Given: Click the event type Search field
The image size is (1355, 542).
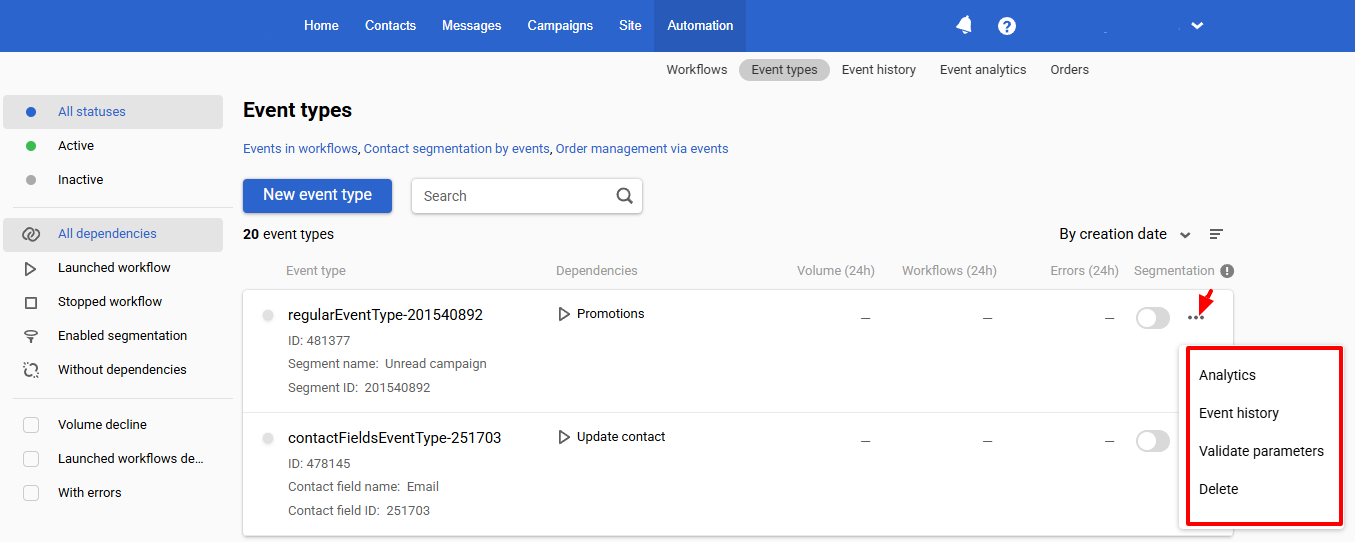Looking at the screenshot, I should [513, 196].
